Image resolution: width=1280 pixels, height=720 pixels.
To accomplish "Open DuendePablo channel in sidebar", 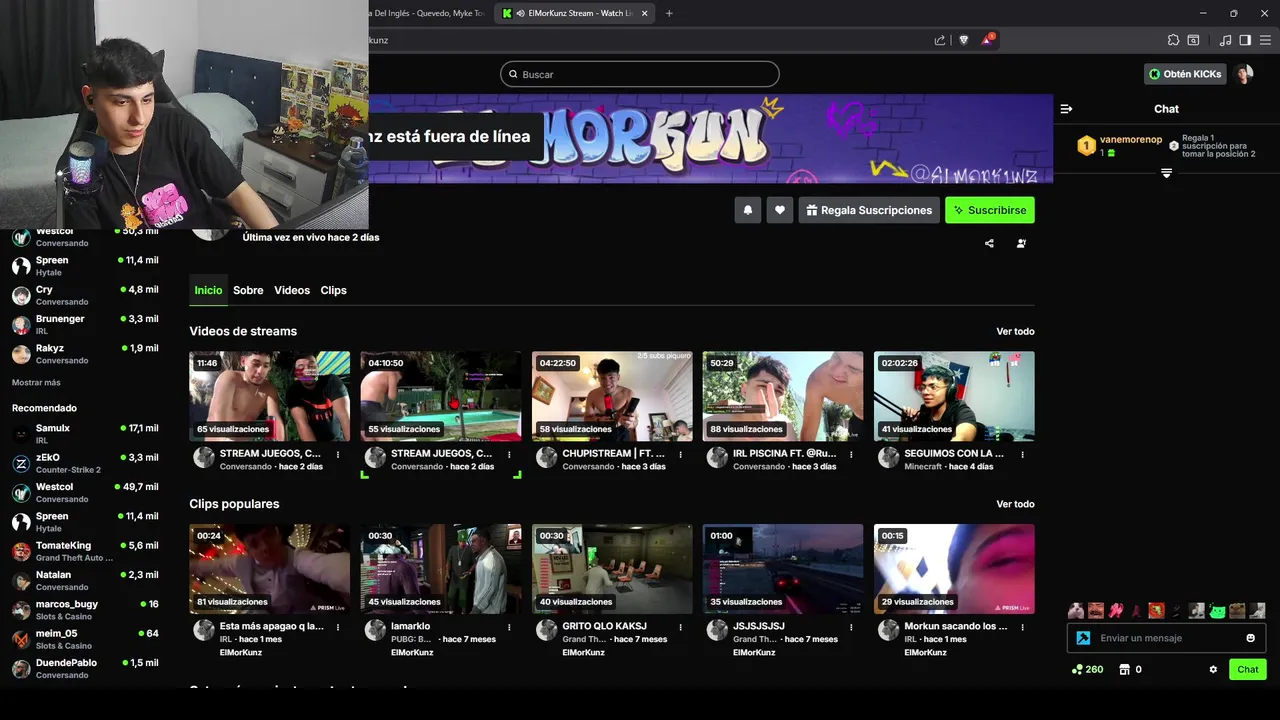I will click(85, 668).
